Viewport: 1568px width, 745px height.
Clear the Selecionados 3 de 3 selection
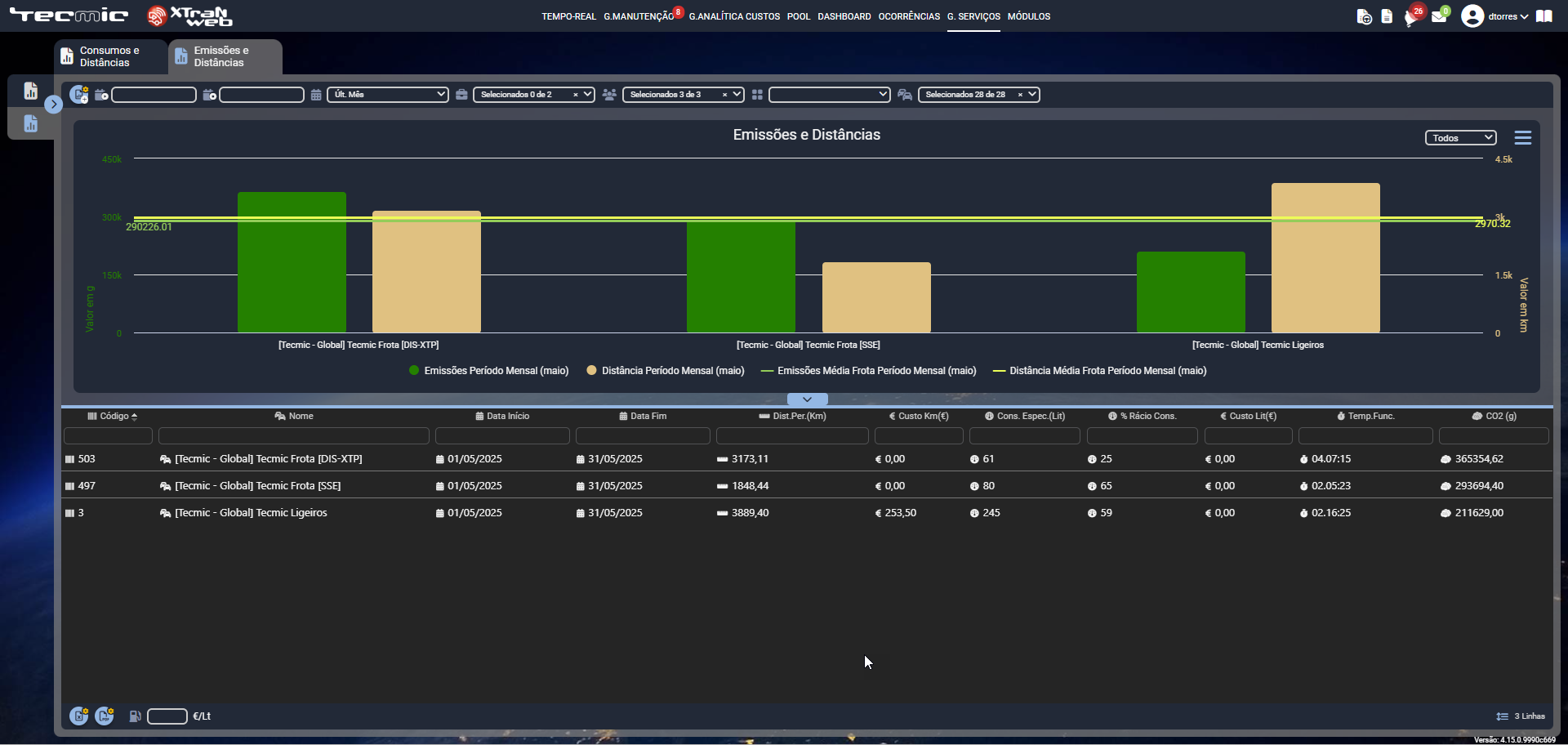pos(724,95)
